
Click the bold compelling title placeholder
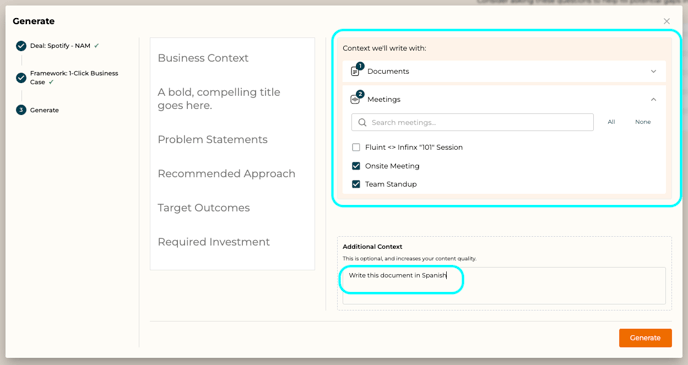[219, 99]
